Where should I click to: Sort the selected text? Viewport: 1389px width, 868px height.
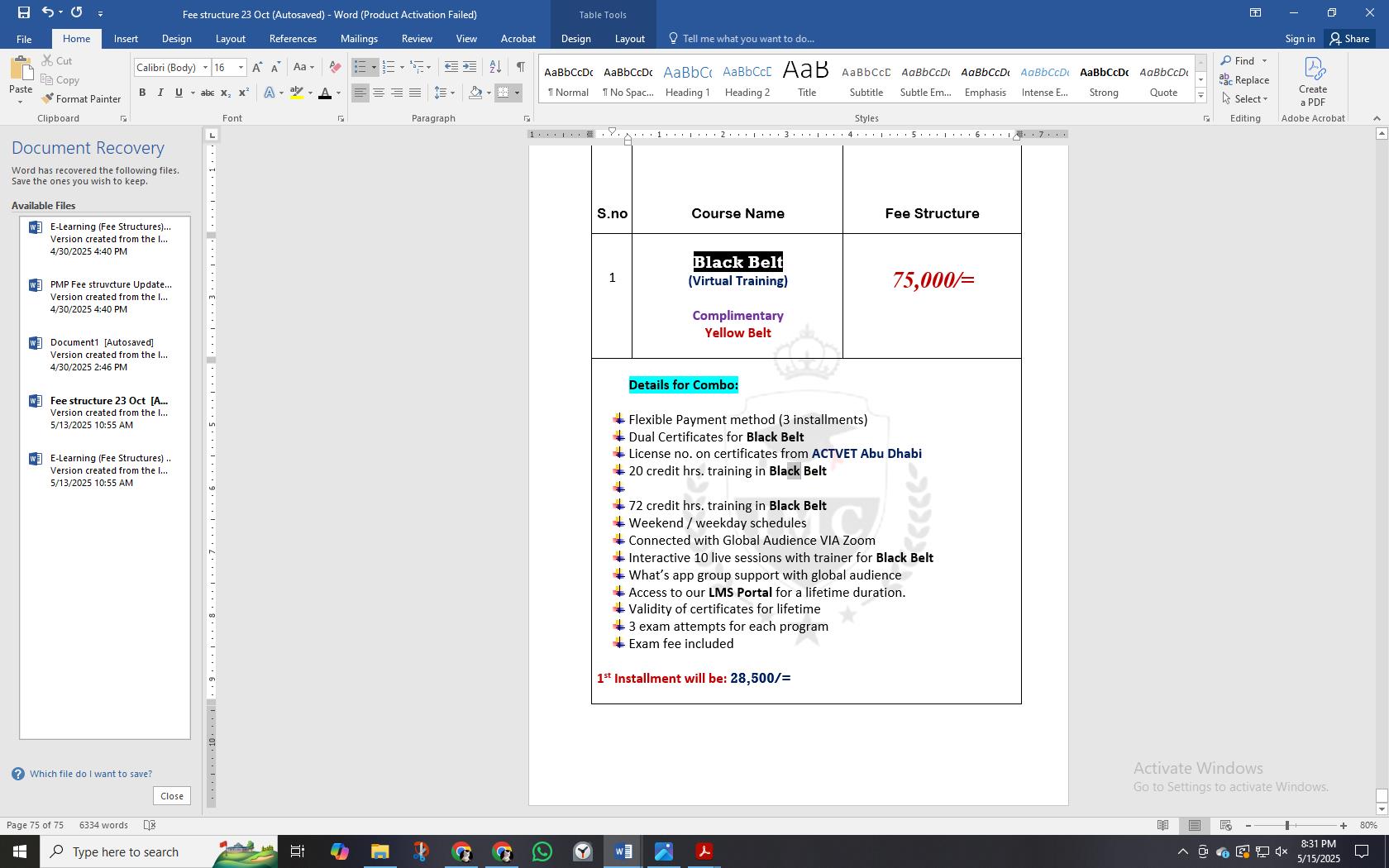(495, 68)
